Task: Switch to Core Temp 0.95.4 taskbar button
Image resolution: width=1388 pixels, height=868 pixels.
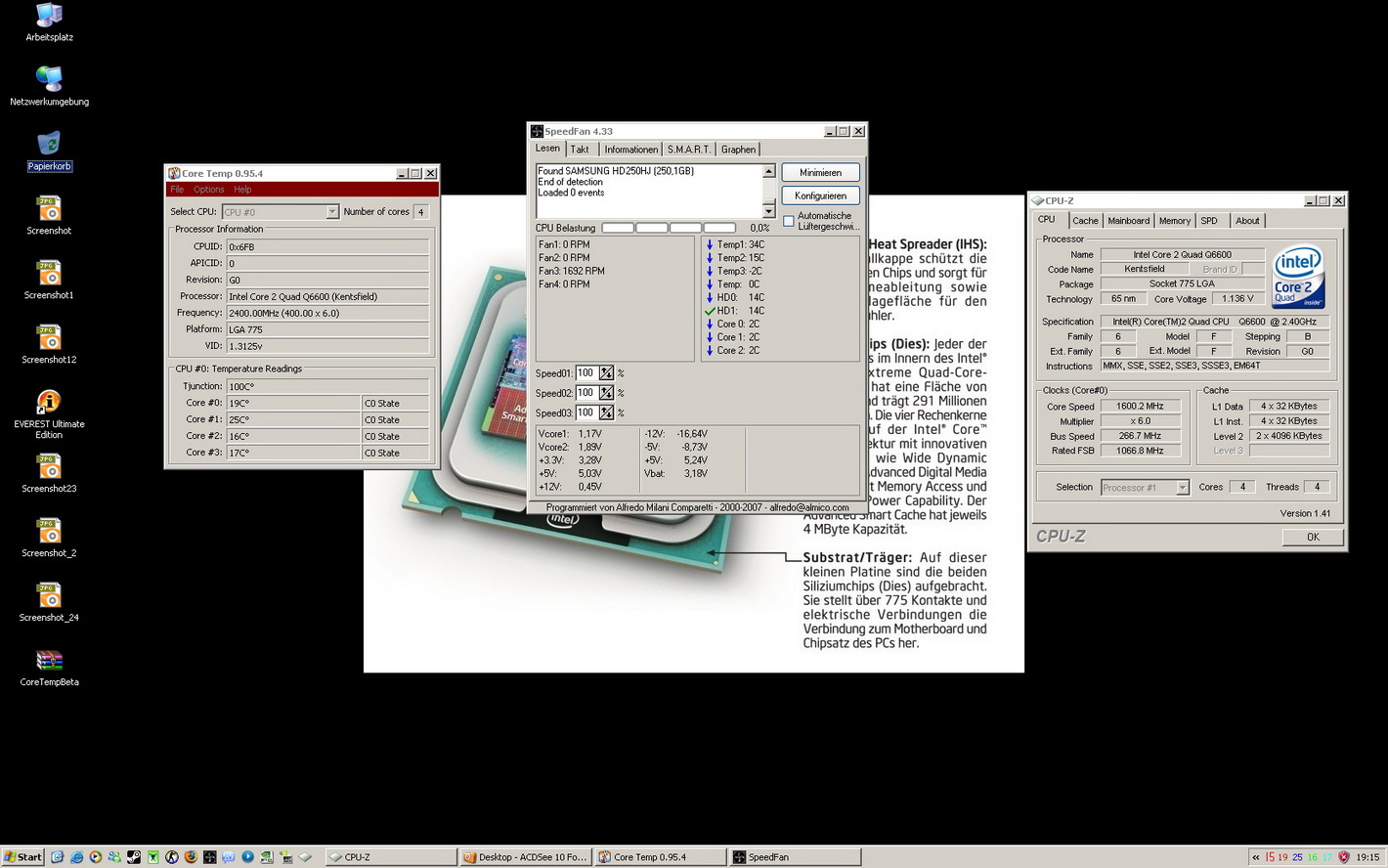Action: (661, 857)
